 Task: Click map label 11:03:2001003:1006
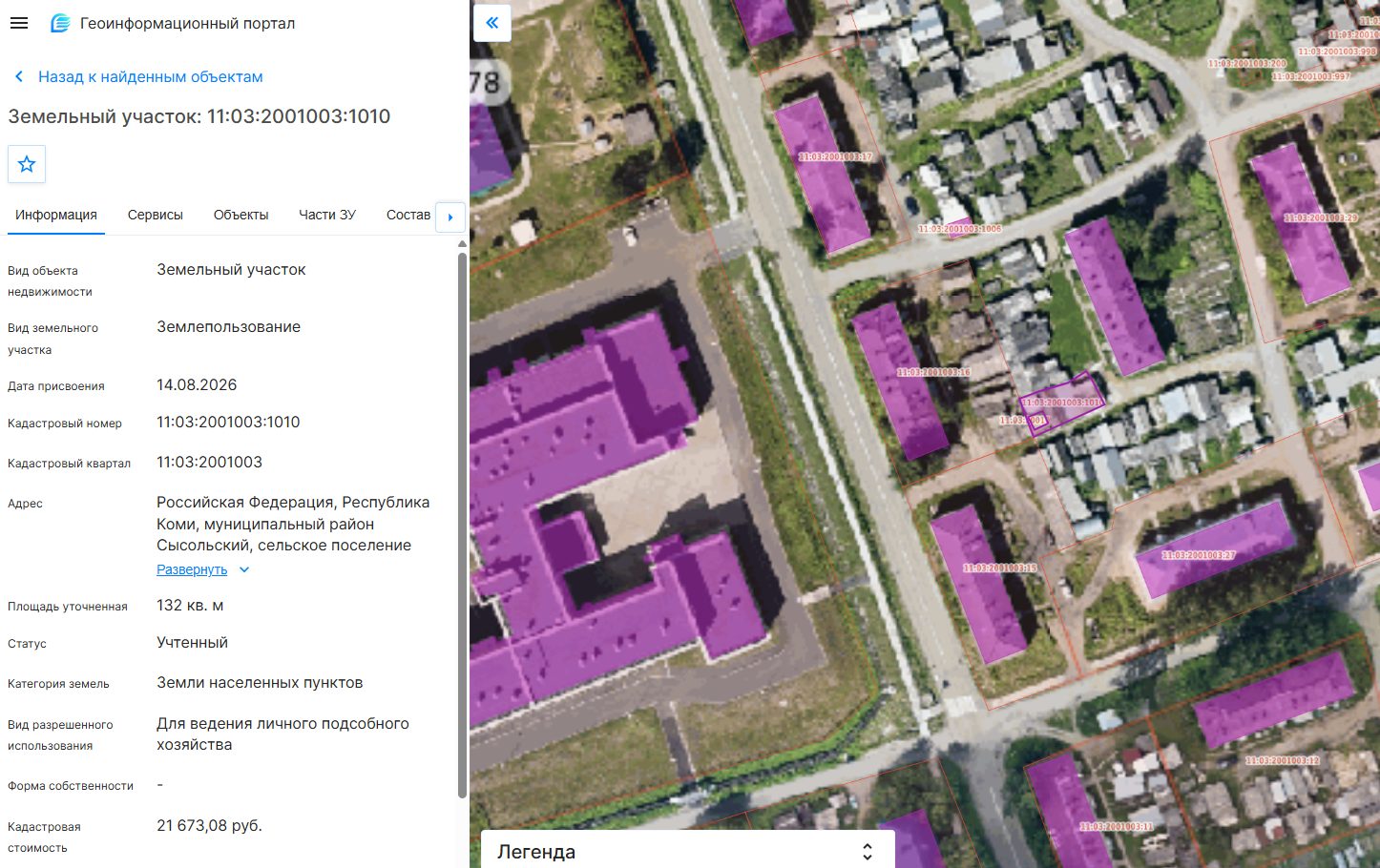960,229
